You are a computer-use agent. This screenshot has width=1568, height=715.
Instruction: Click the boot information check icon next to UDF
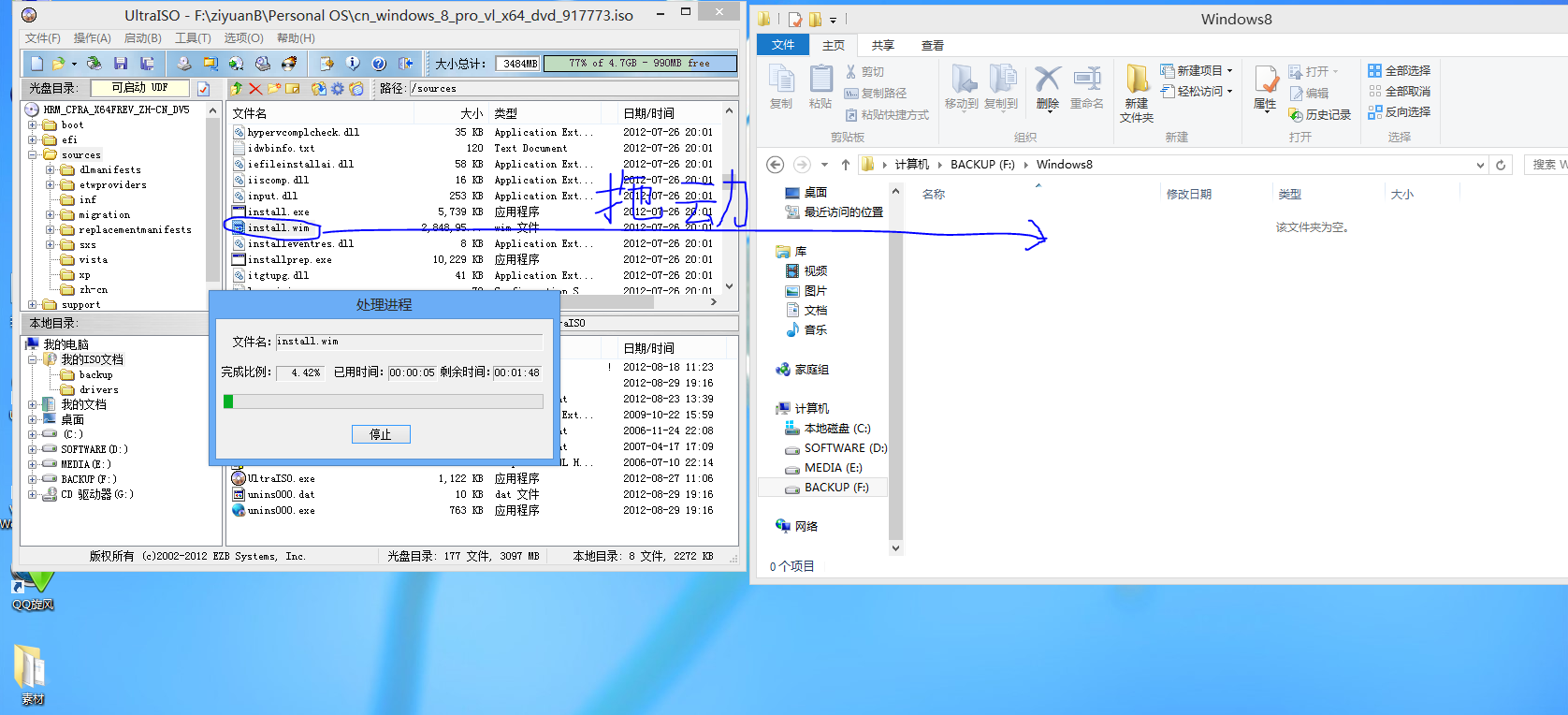pyautogui.click(x=203, y=89)
